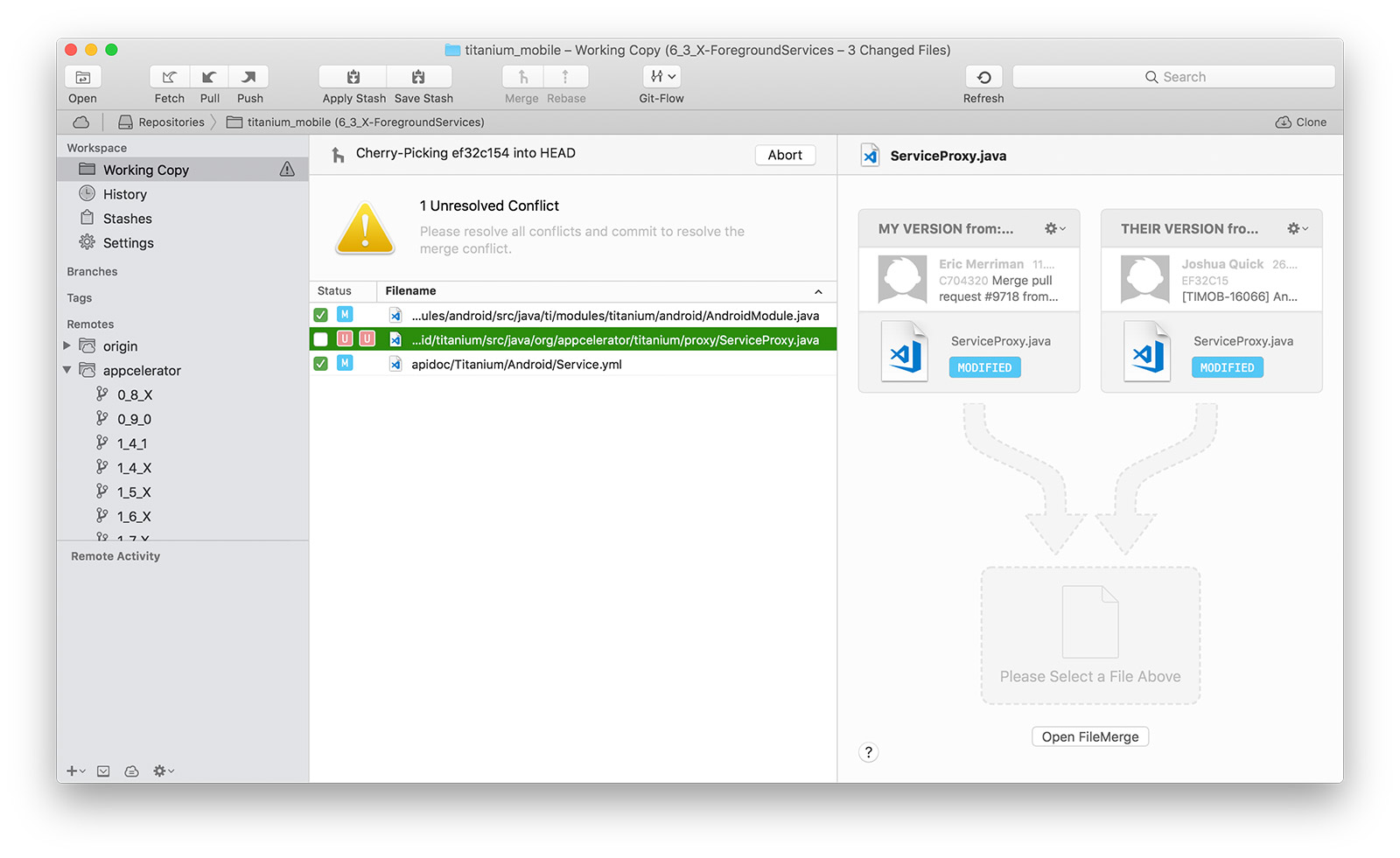The height and width of the screenshot is (858, 1400).
Task: Click the cherry-pick icon next to the header
Action: point(338,156)
